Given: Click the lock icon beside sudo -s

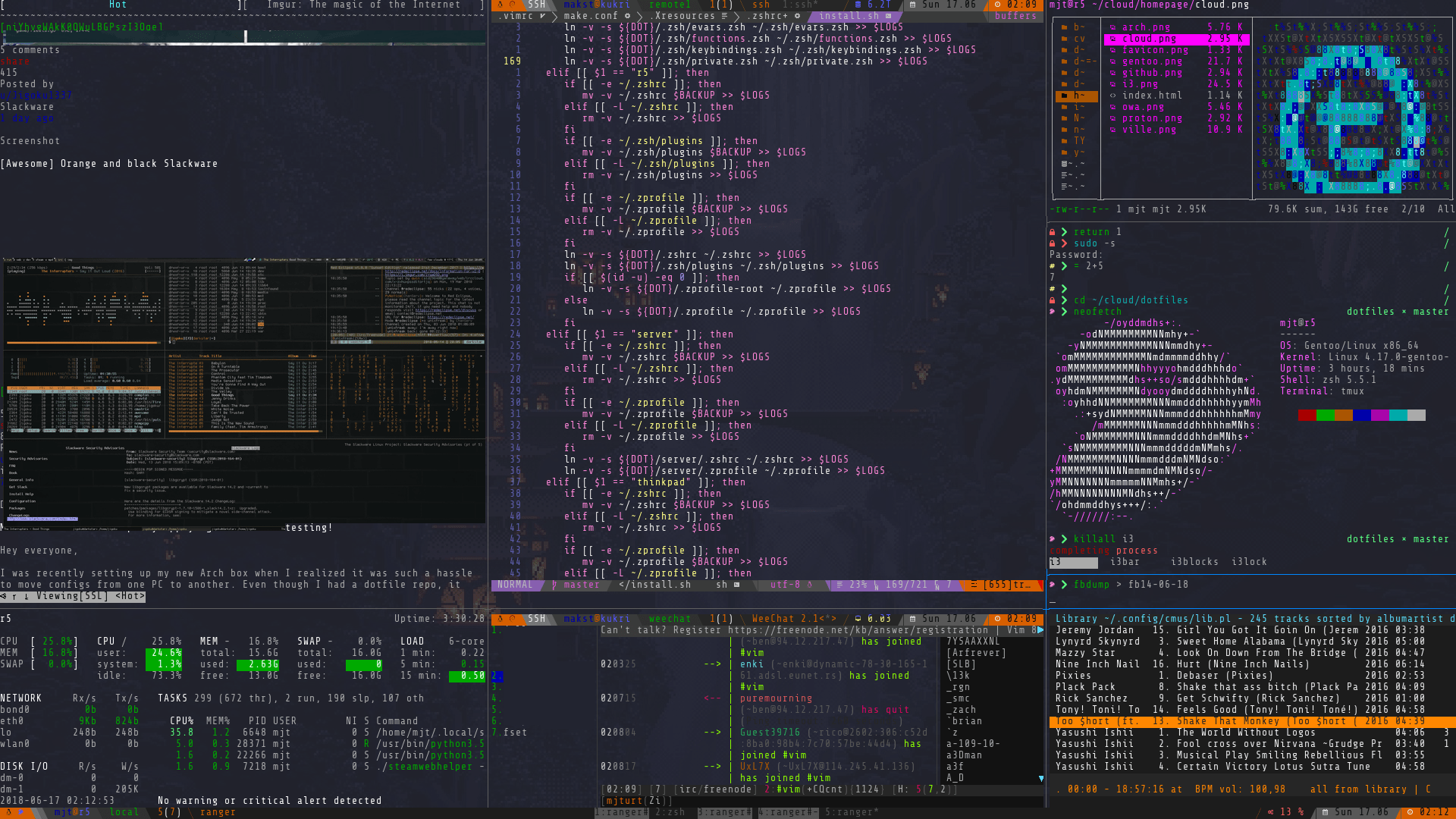Looking at the screenshot, I should pyautogui.click(x=1053, y=243).
